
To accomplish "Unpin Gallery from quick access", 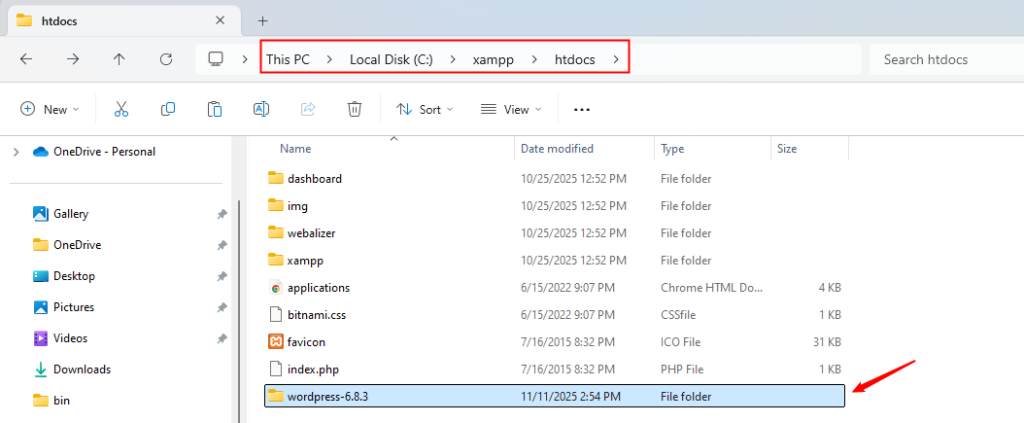I will 222,213.
